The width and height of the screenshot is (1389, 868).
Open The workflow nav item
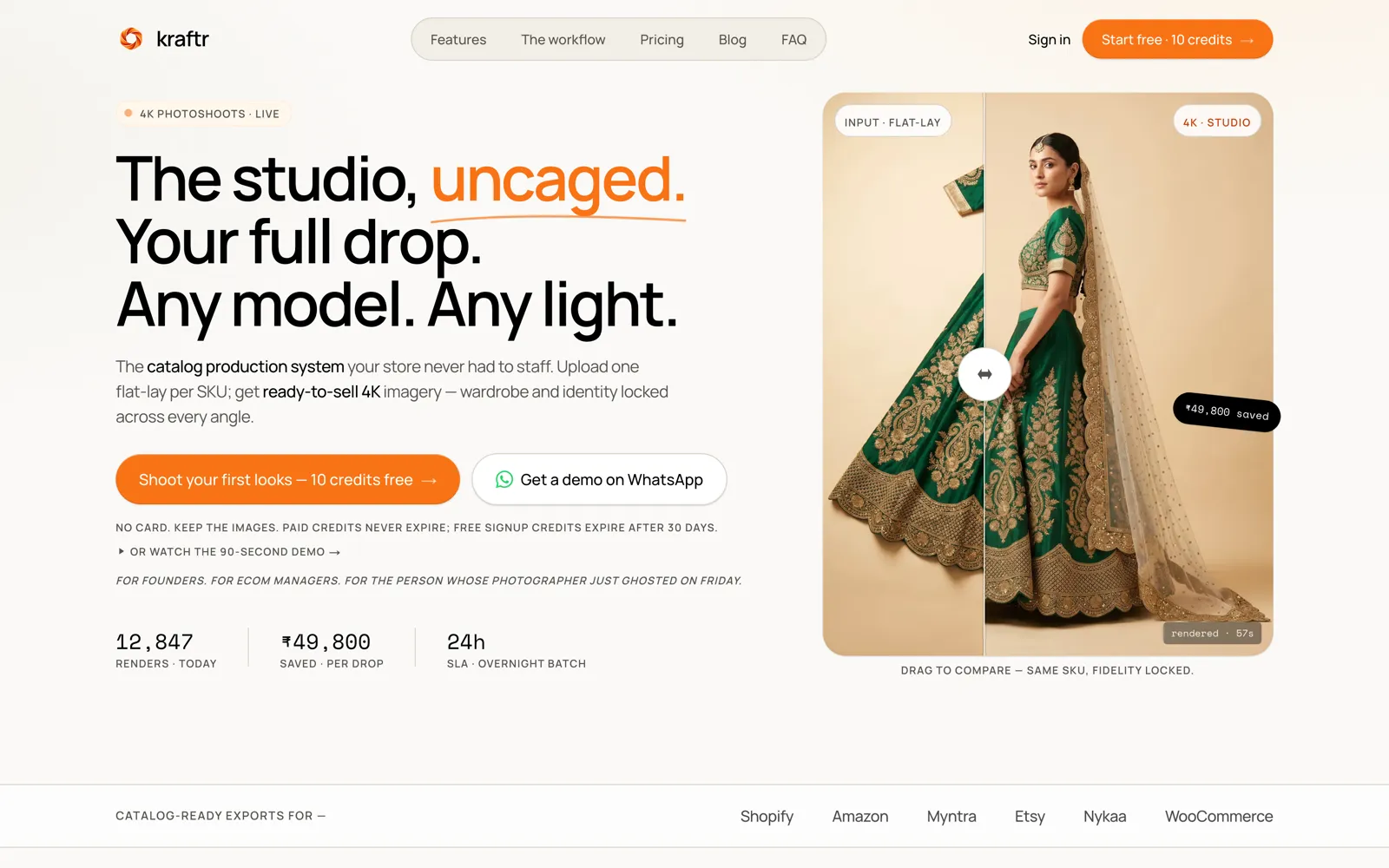coord(563,40)
